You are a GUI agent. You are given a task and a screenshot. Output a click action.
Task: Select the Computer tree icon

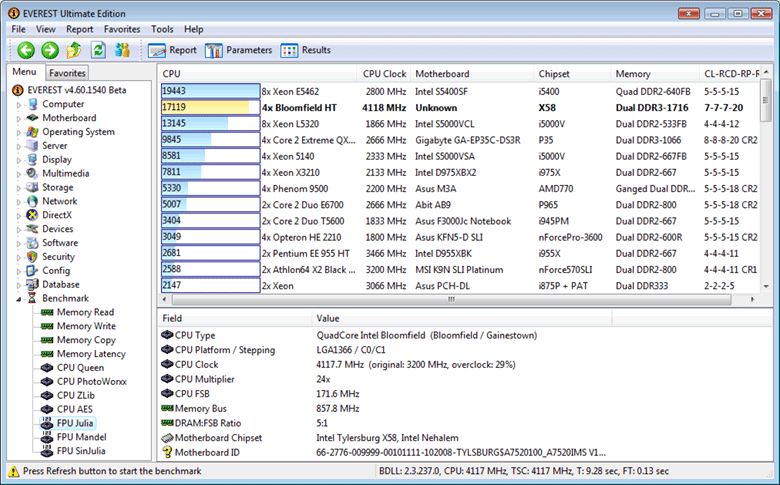click(x=32, y=104)
